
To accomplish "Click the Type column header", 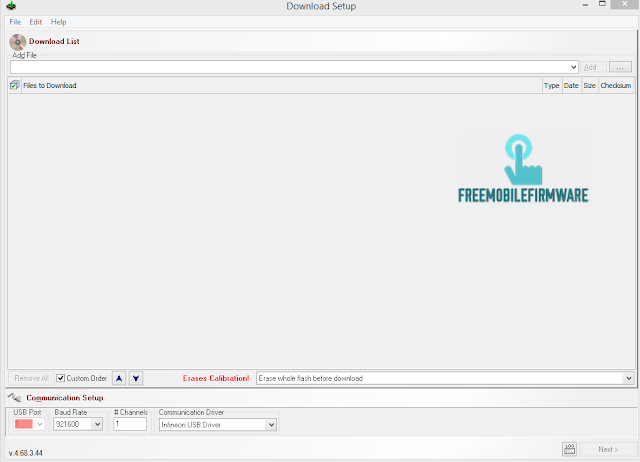I will 551,86.
